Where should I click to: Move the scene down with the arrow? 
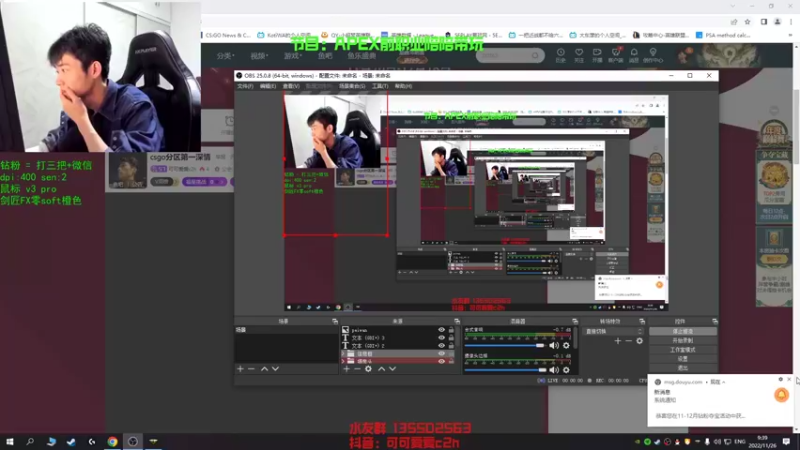276,368
